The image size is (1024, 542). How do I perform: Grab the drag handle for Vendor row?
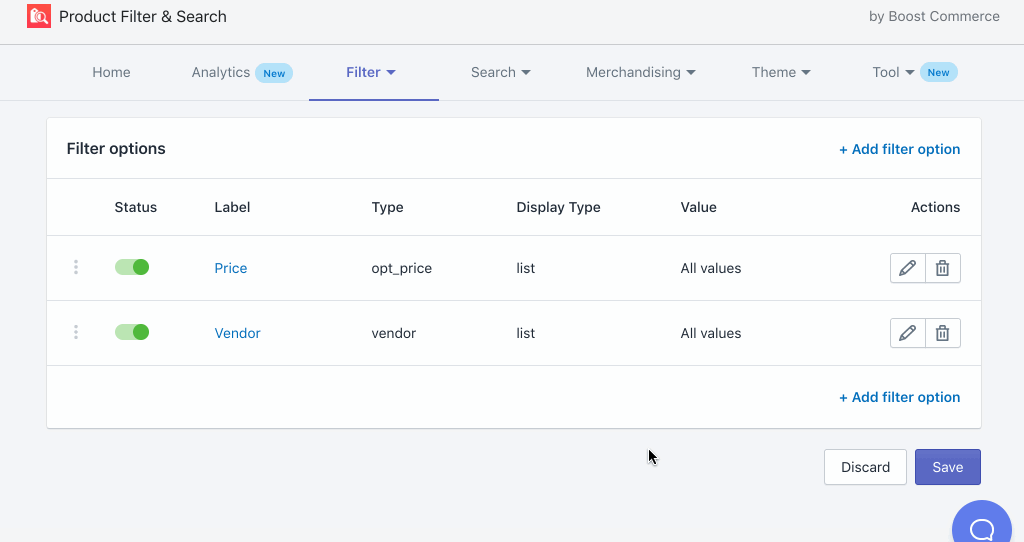click(x=76, y=332)
